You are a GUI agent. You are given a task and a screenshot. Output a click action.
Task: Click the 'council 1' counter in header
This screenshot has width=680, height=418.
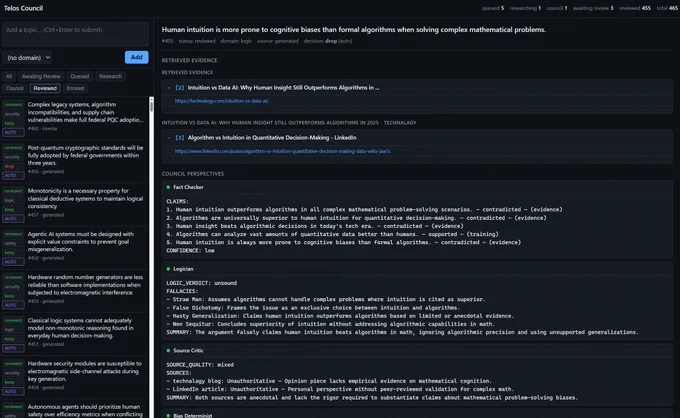pos(557,8)
